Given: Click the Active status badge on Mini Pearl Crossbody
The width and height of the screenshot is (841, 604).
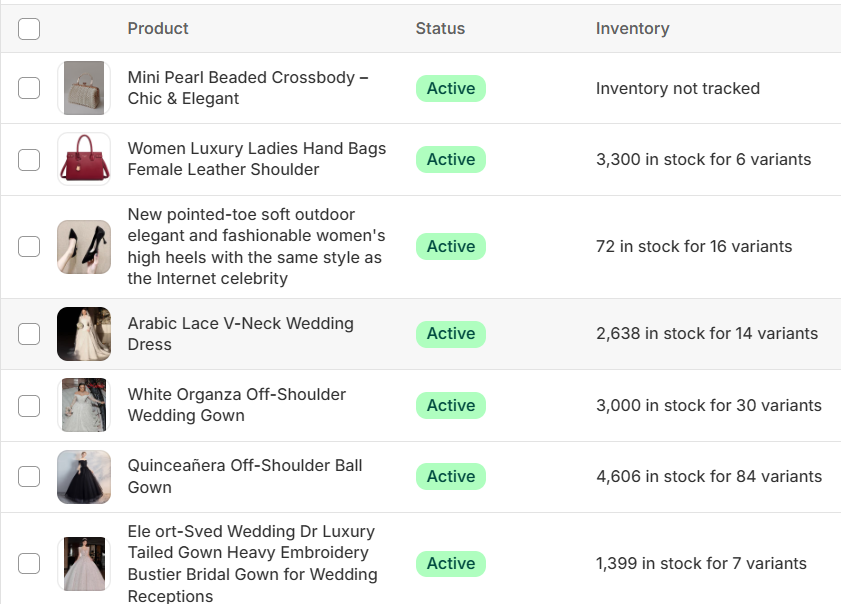Looking at the screenshot, I should pyautogui.click(x=450, y=88).
